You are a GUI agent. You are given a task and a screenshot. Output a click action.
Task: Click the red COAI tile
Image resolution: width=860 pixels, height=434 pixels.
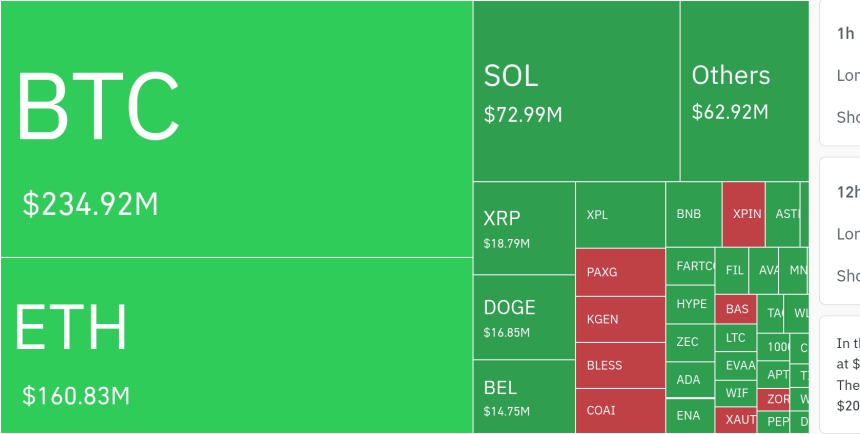tap(620, 411)
